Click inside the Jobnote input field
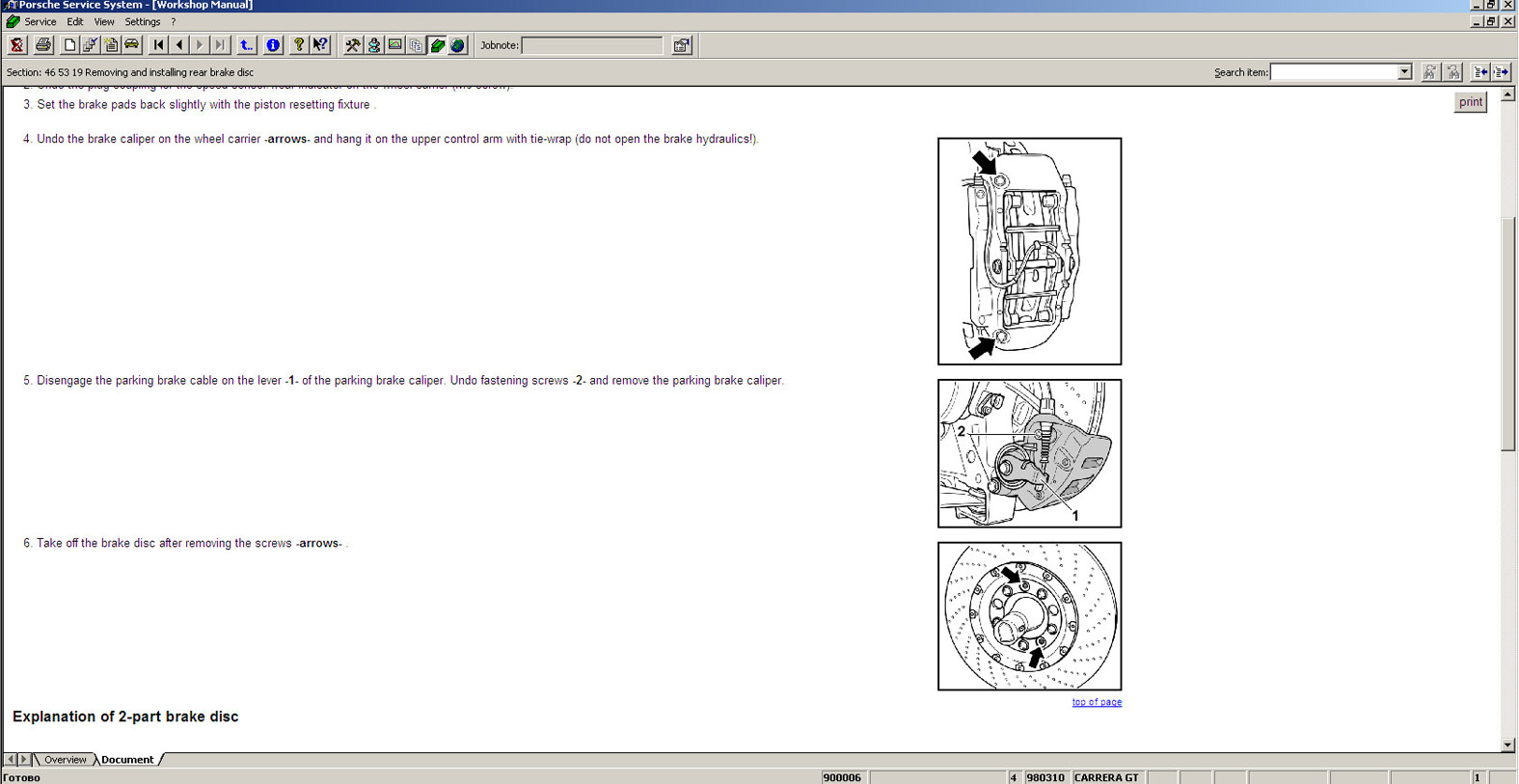1519x784 pixels. (591, 45)
